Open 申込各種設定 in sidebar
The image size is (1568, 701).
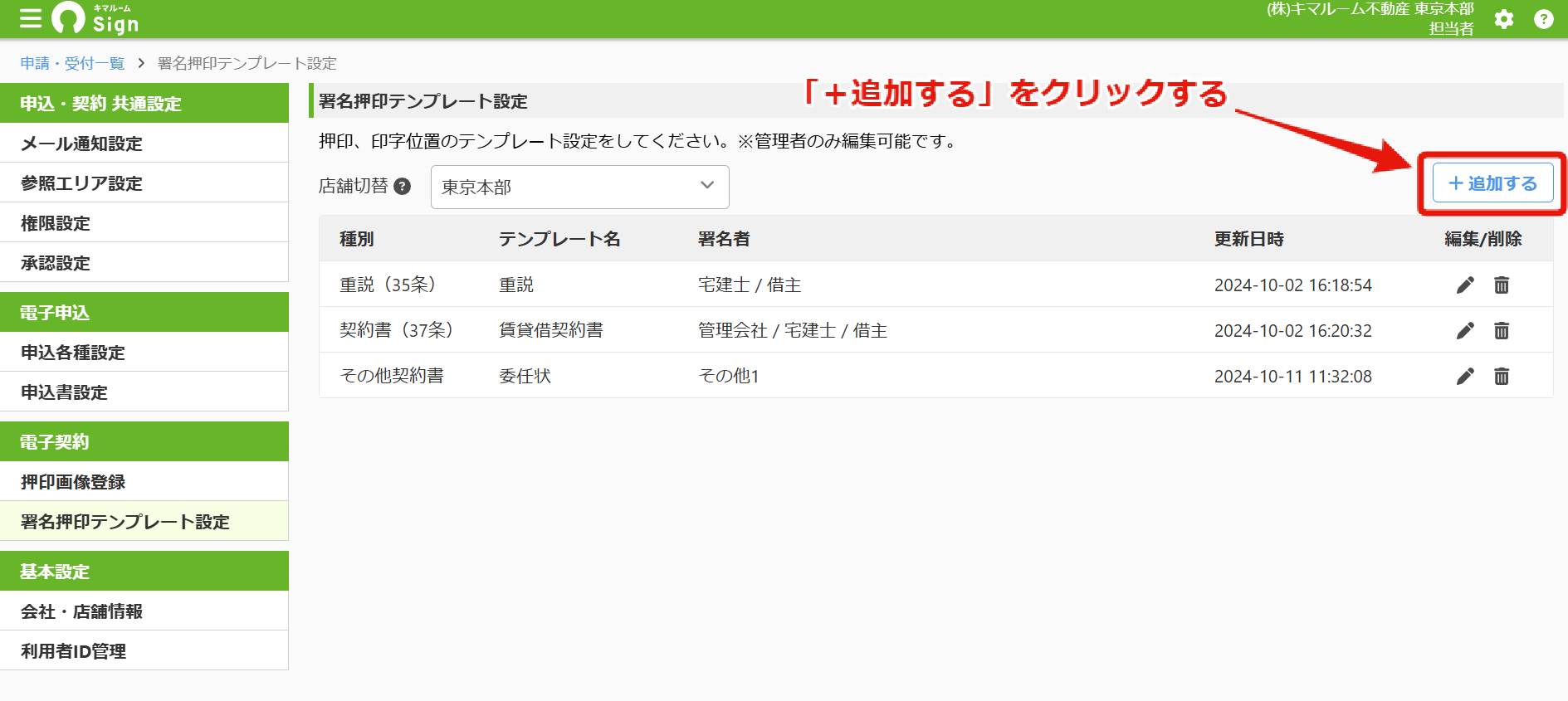click(x=144, y=353)
